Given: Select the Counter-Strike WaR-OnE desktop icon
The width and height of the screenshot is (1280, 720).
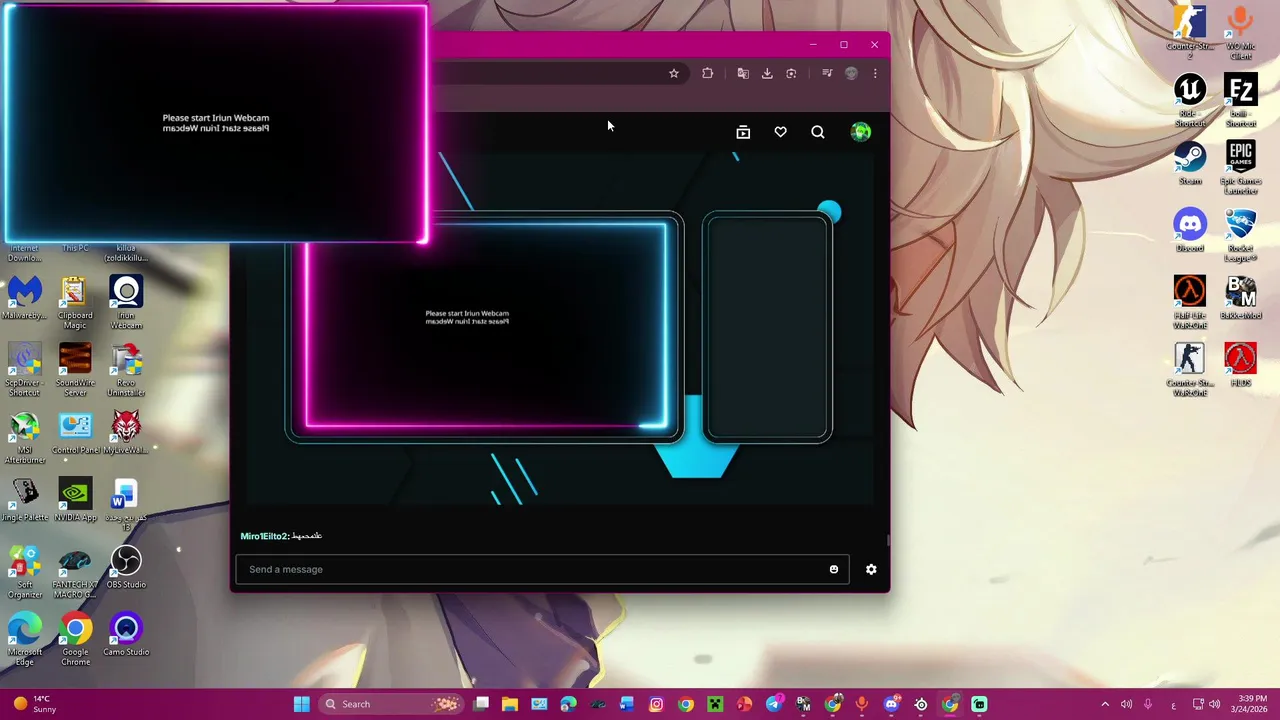Looking at the screenshot, I should click(1190, 369).
